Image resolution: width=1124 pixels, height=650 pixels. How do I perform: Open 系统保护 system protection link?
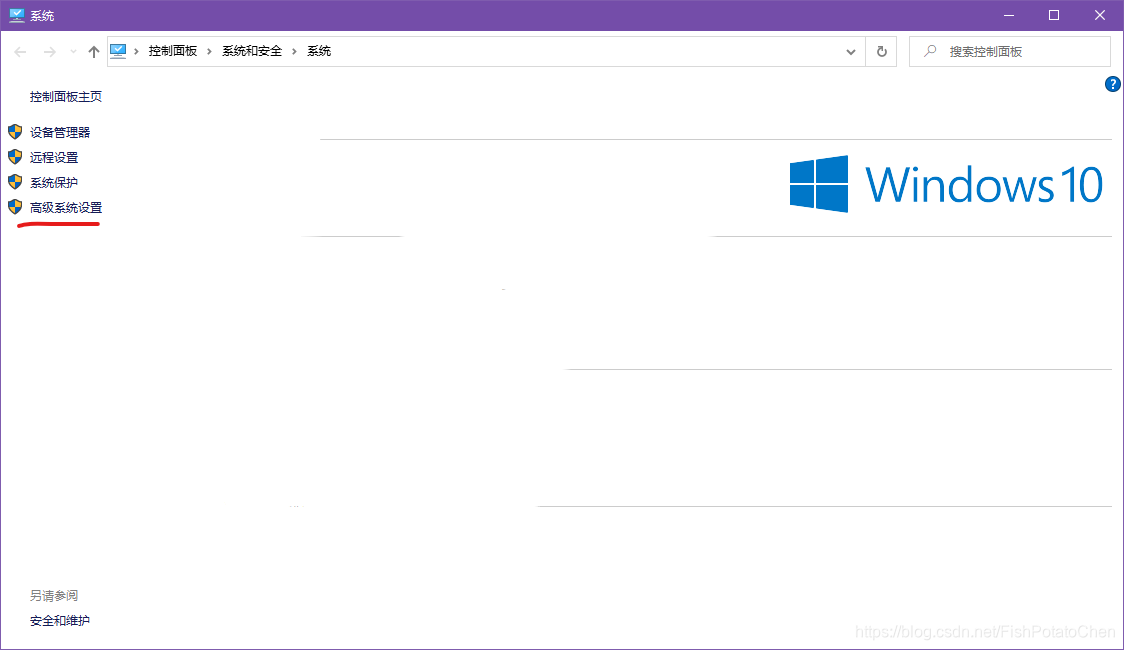click(x=54, y=183)
